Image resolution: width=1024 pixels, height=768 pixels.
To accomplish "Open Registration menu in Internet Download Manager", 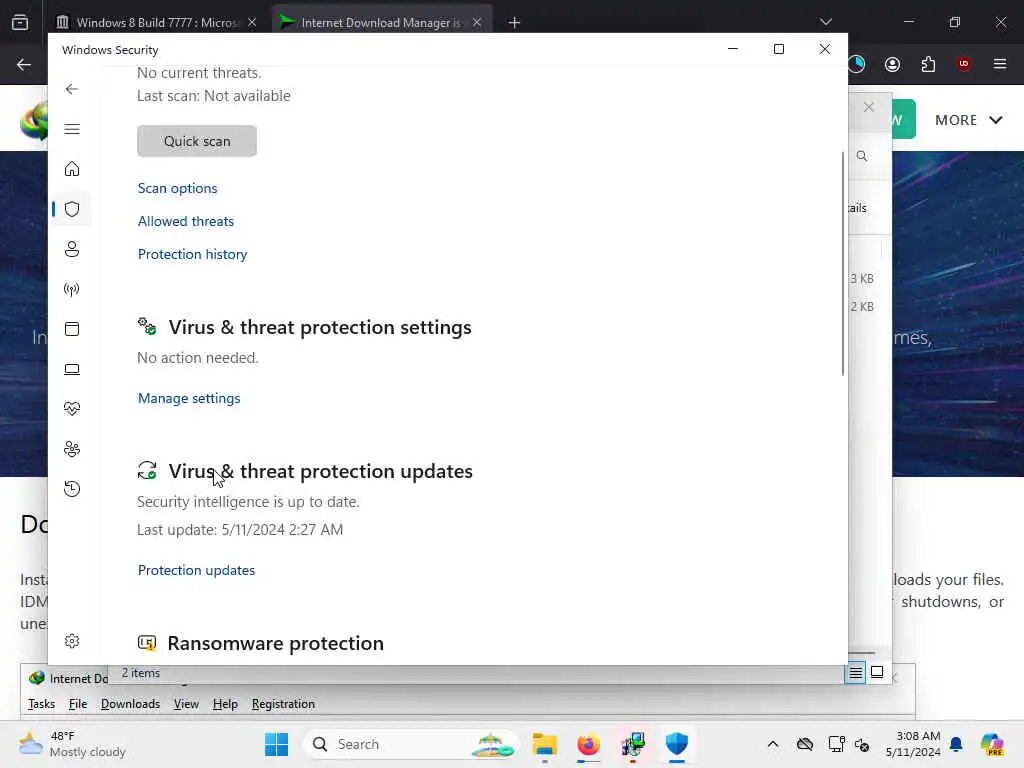I will (x=283, y=704).
